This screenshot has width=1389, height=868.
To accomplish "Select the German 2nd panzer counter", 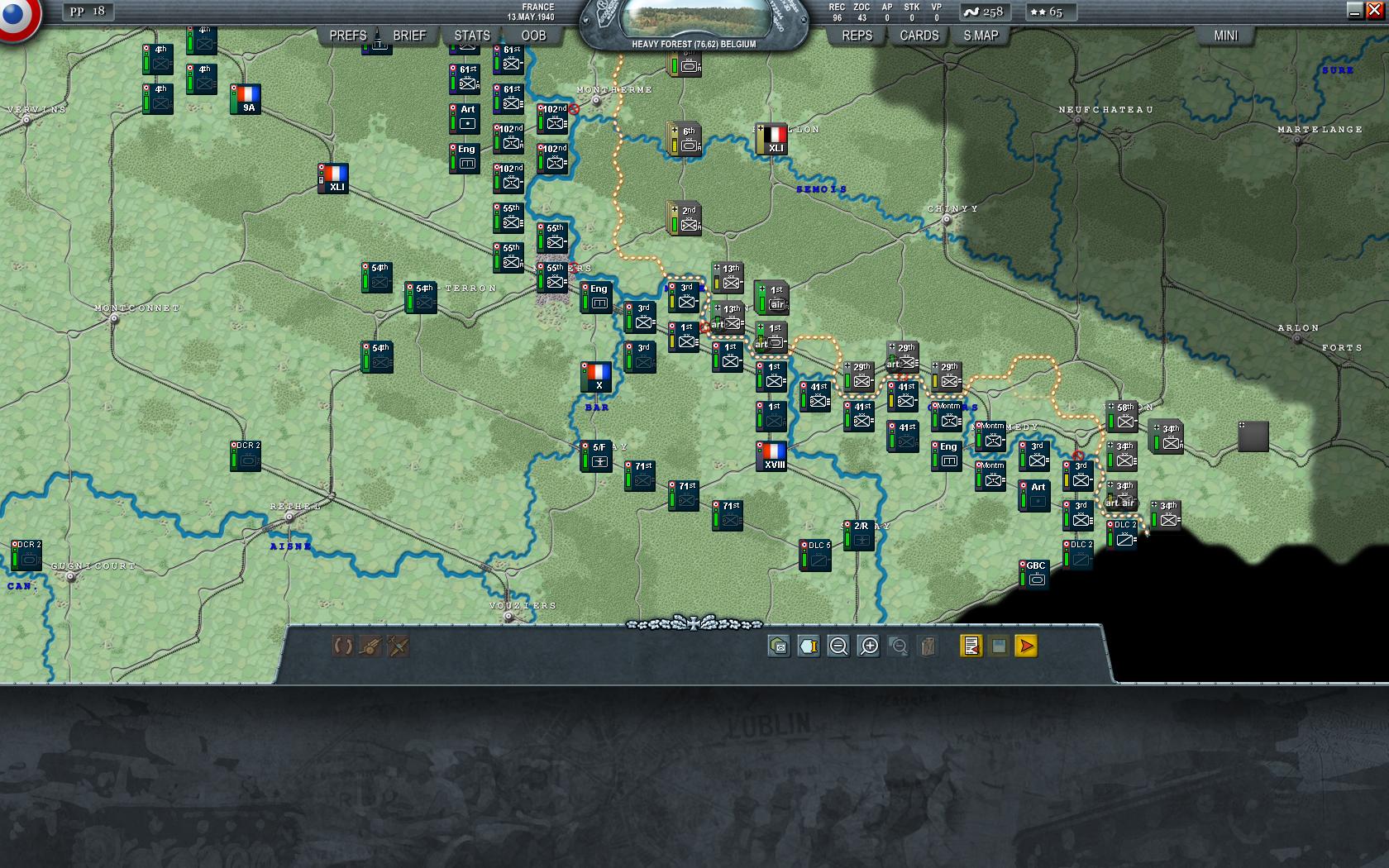I will (685, 219).
